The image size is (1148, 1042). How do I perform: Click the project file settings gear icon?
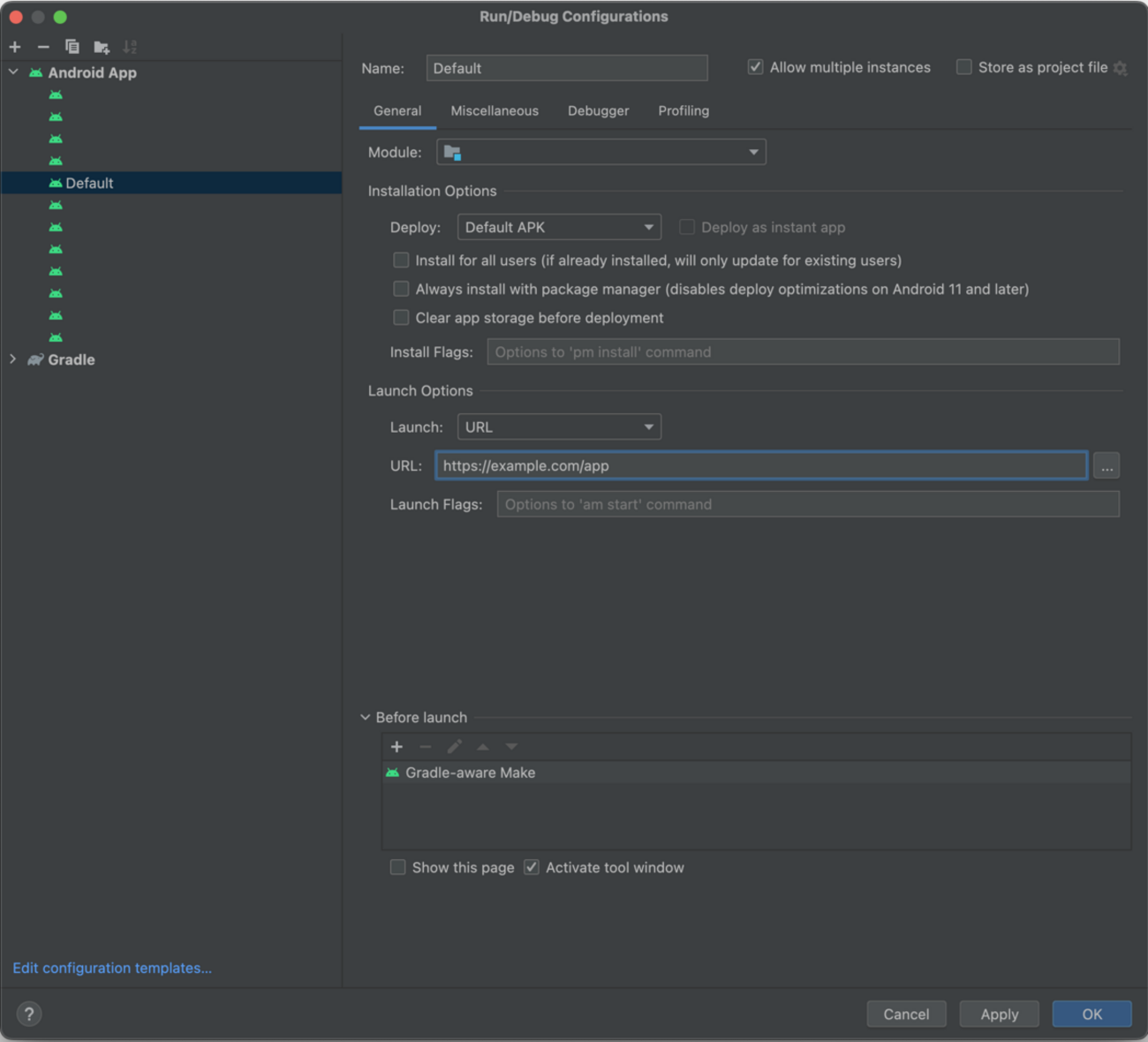[1121, 68]
